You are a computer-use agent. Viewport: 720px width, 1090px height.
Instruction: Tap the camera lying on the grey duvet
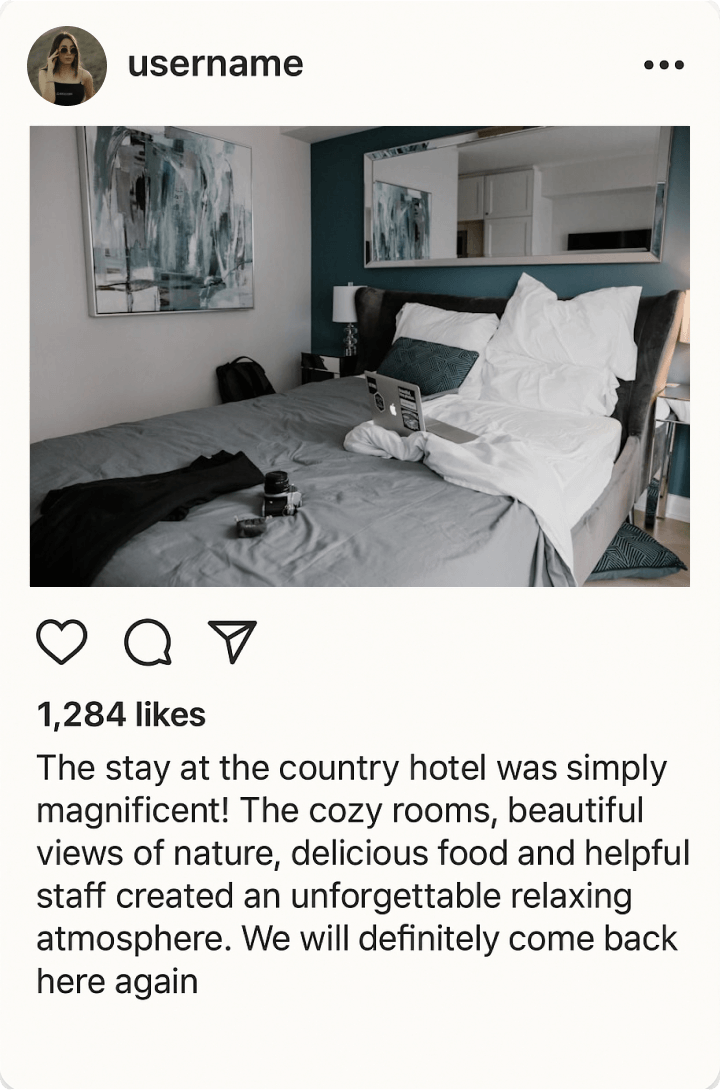tap(281, 494)
